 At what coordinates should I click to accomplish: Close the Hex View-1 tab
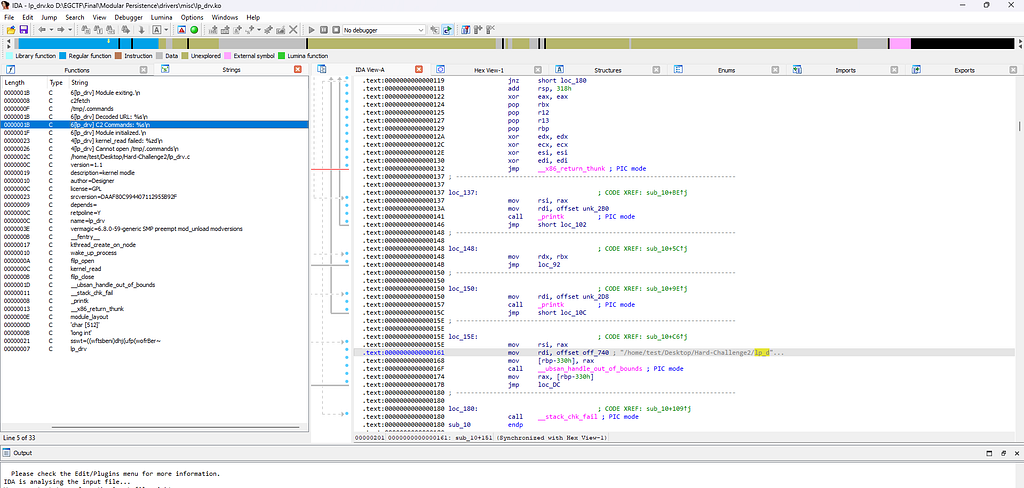click(537, 69)
